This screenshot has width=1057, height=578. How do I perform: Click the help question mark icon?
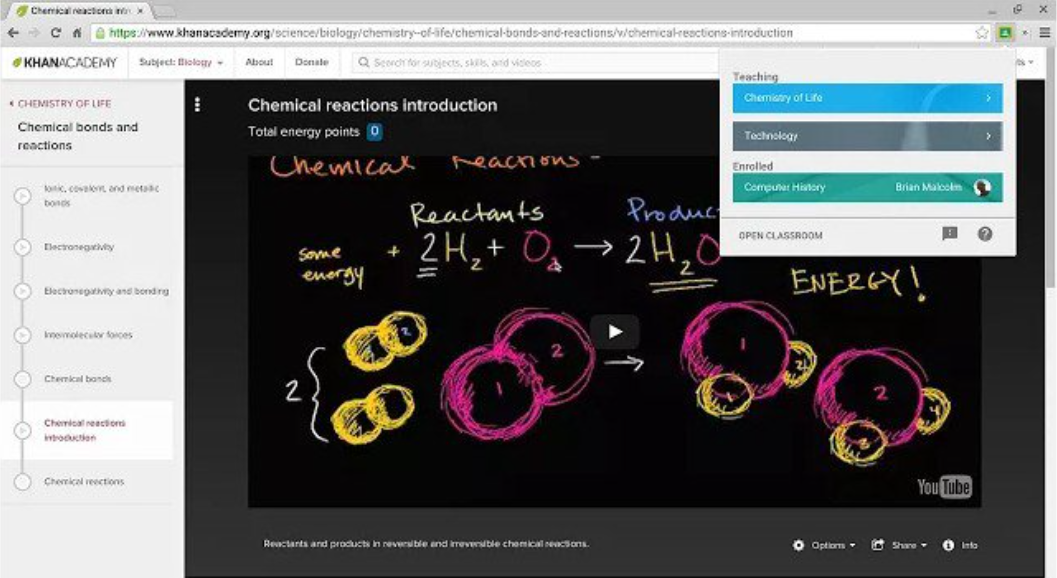pyautogui.click(x=985, y=234)
